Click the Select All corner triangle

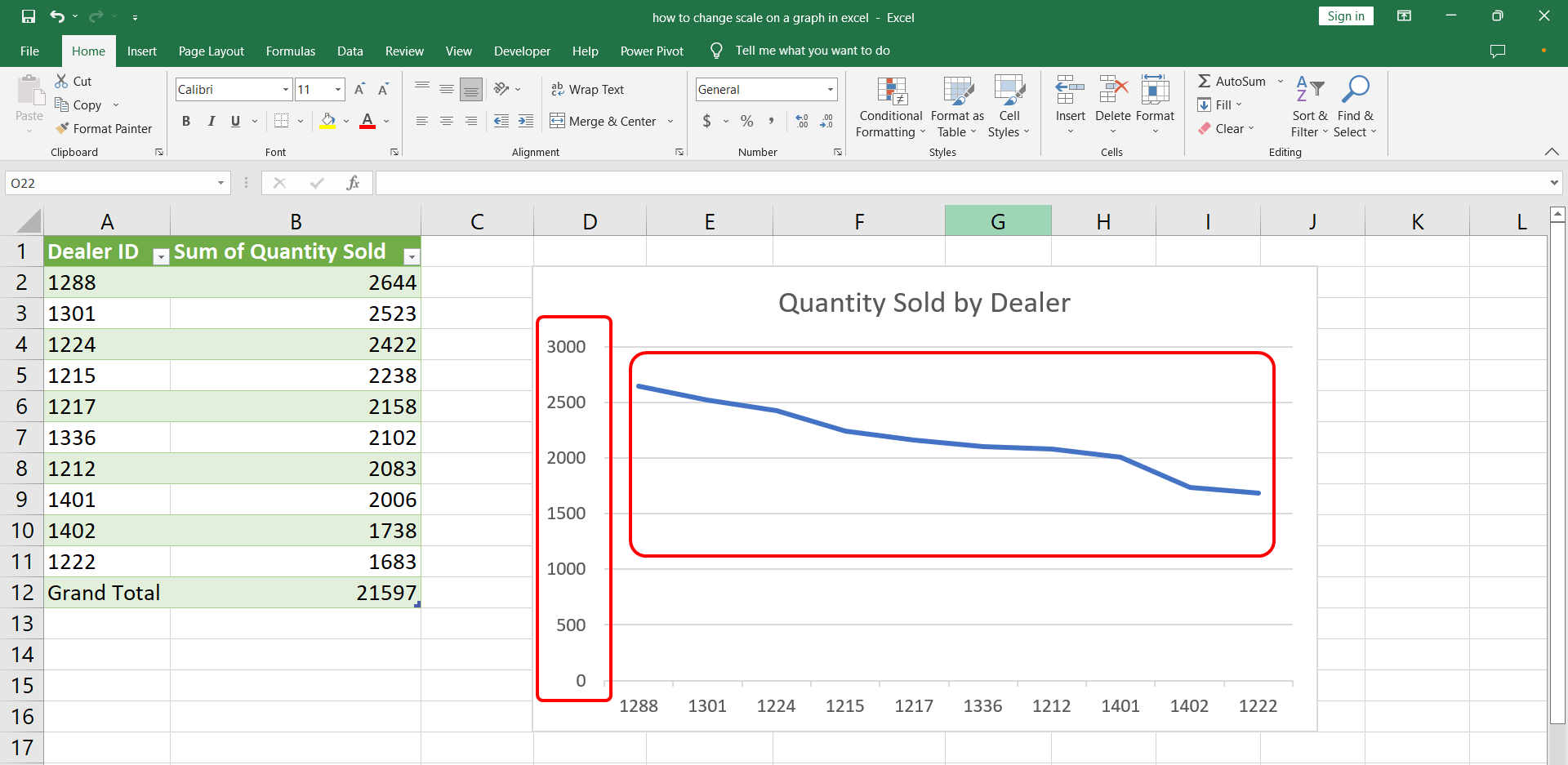(x=29, y=221)
